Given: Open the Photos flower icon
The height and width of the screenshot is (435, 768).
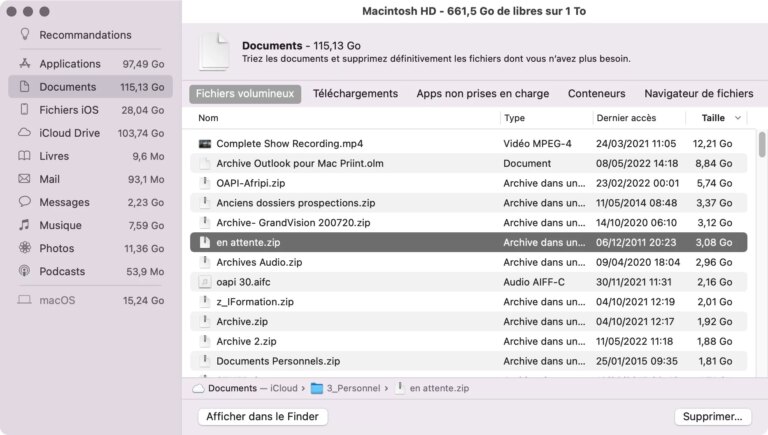Looking at the screenshot, I should [24, 248].
